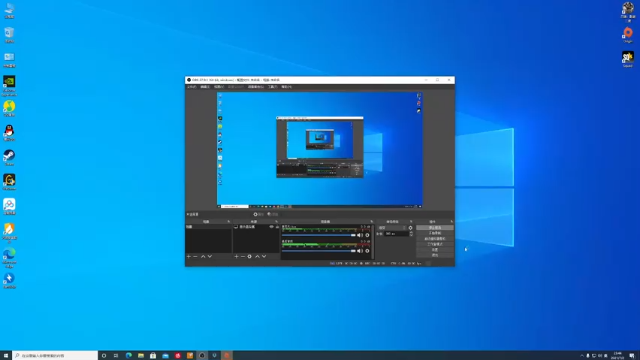Click the transition duration field in Scene Transitions
The image size is (640, 360).
[x=396, y=233]
